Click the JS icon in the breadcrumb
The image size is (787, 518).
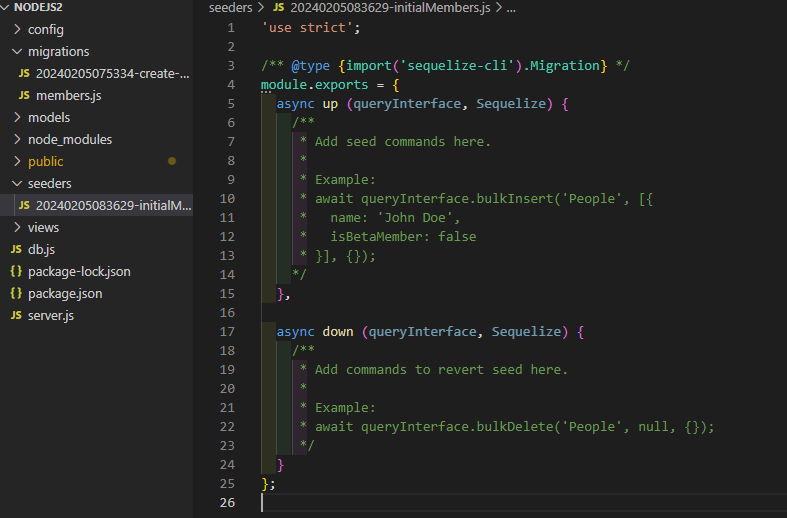pos(279,8)
